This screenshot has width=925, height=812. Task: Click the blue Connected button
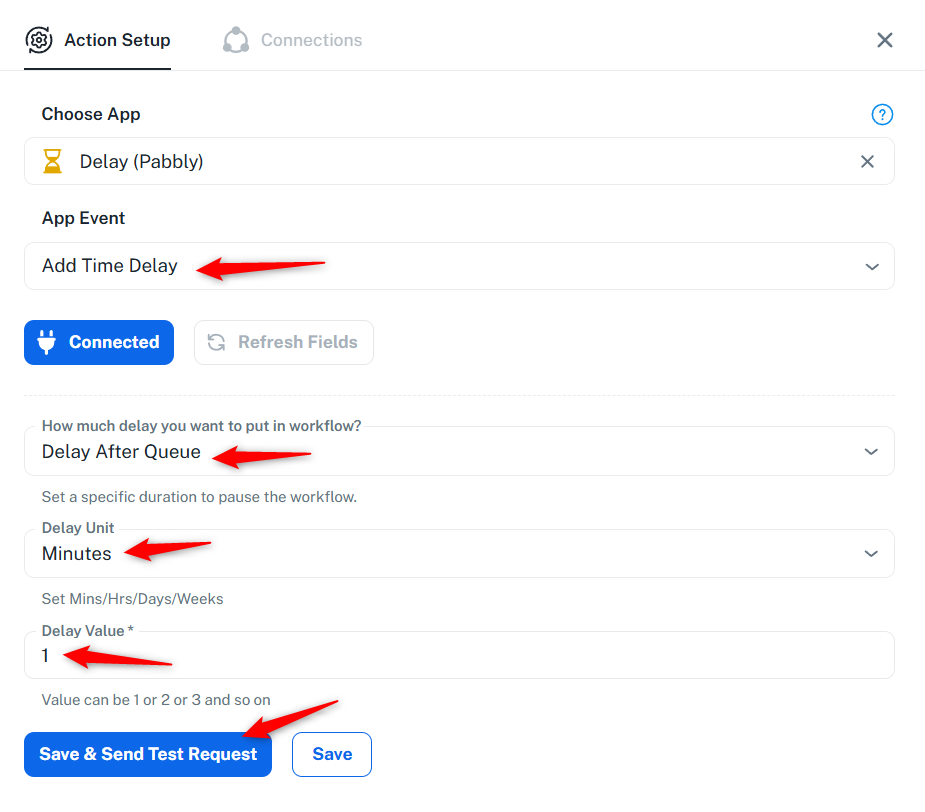coord(99,342)
